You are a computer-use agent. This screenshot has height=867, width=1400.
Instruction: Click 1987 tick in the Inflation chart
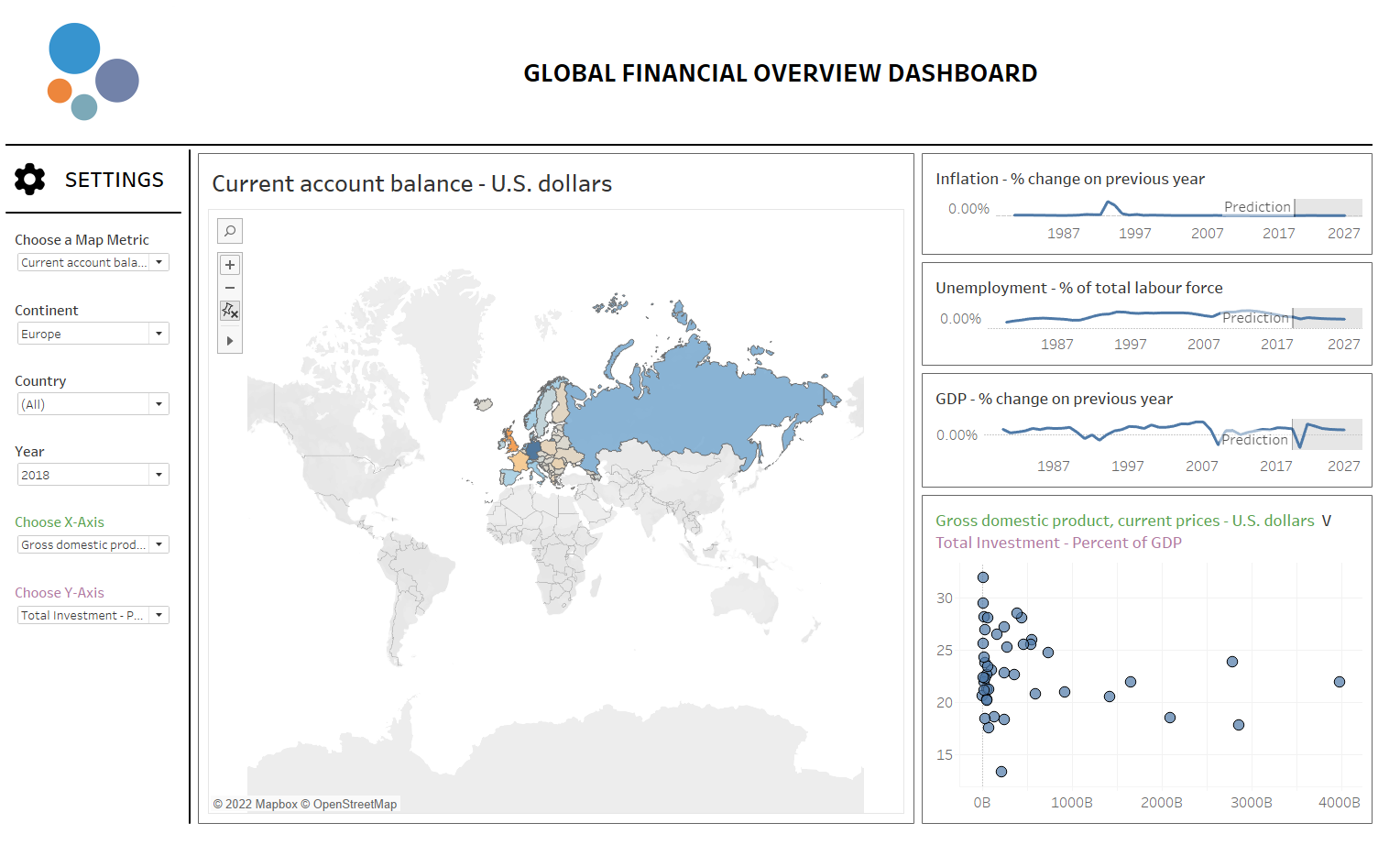pos(1064,234)
